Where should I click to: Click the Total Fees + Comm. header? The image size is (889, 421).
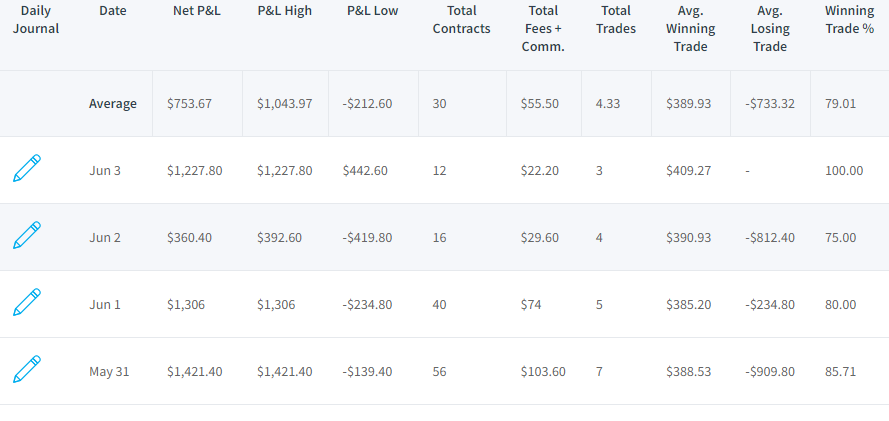pos(543,28)
